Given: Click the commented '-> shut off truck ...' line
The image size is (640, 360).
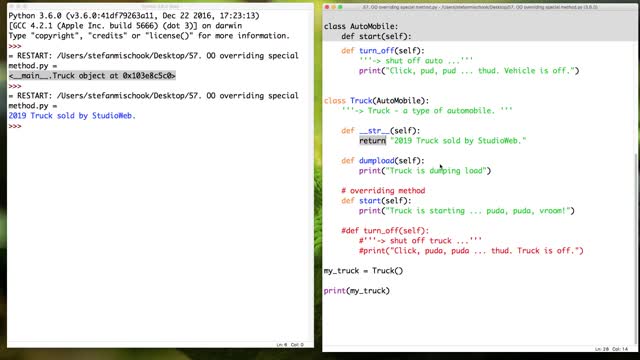Looking at the screenshot, I should [420, 240].
